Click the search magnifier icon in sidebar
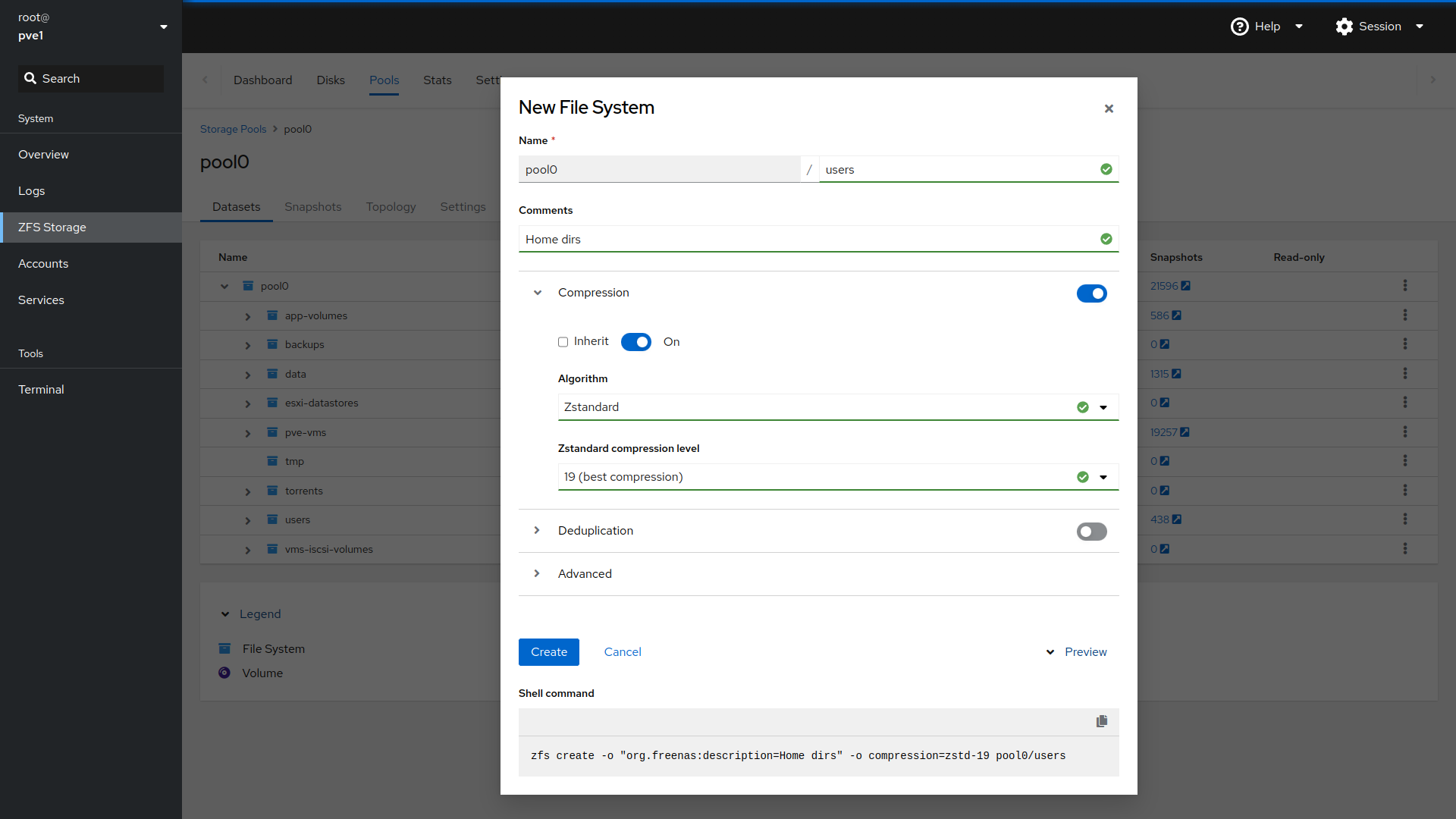This screenshot has width=1456, height=819. coord(30,79)
